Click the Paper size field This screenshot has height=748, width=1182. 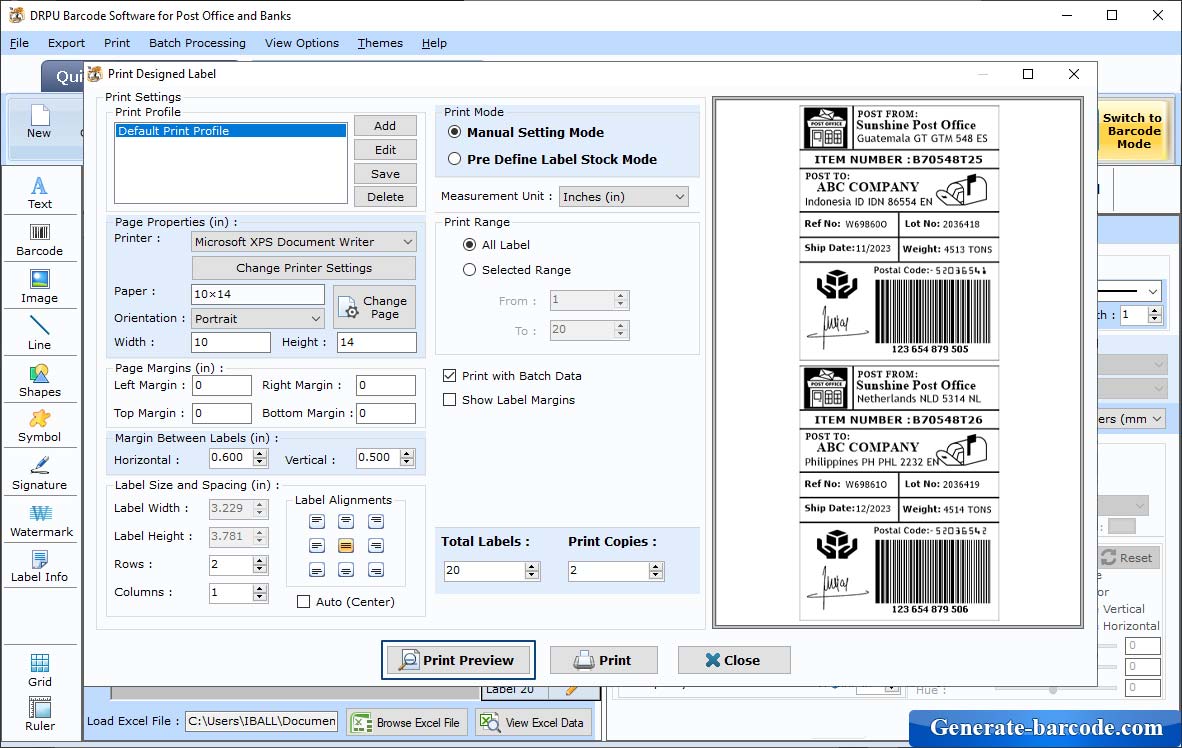(x=259, y=294)
